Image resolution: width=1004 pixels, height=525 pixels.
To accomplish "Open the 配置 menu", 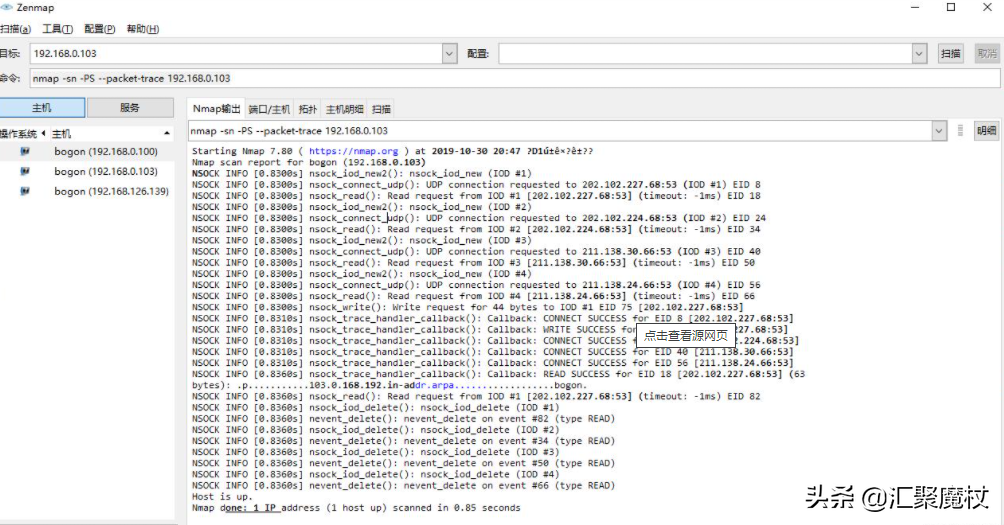I will coord(100,29).
